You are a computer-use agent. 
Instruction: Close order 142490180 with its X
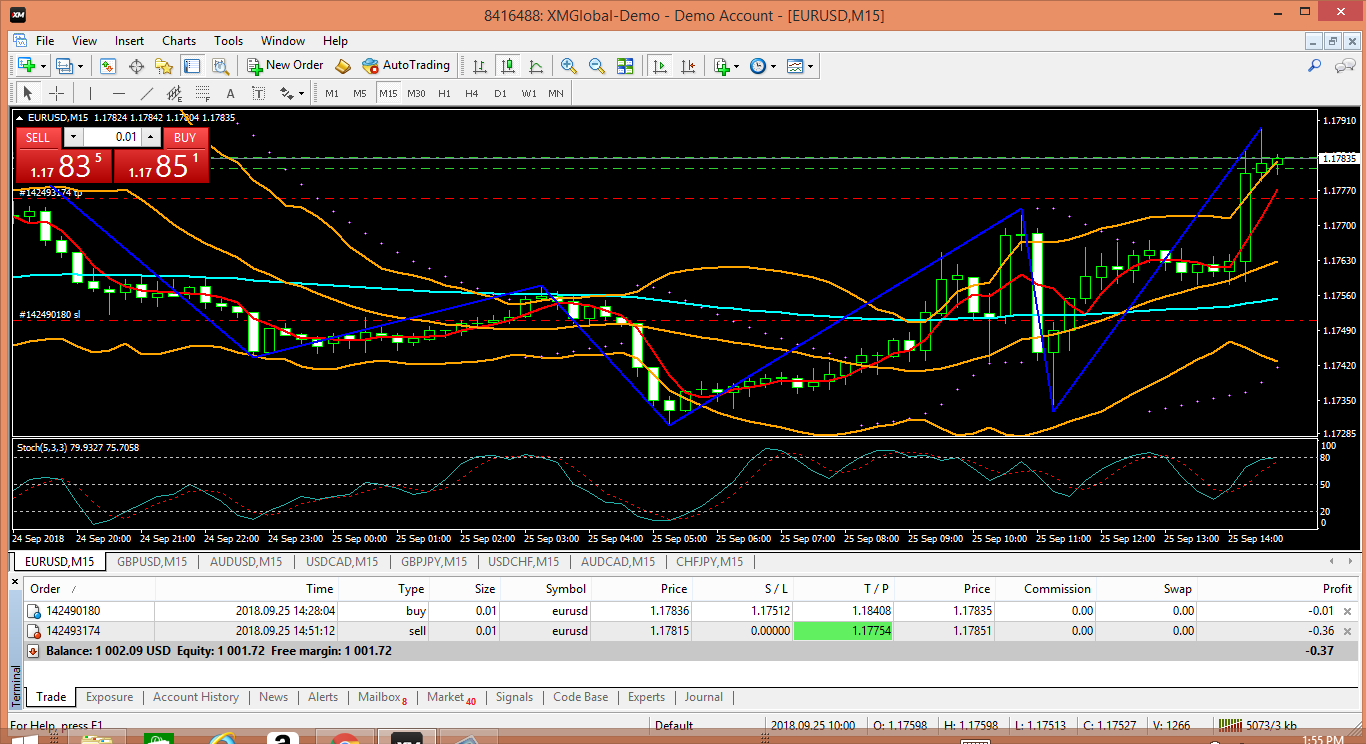[1347, 612]
